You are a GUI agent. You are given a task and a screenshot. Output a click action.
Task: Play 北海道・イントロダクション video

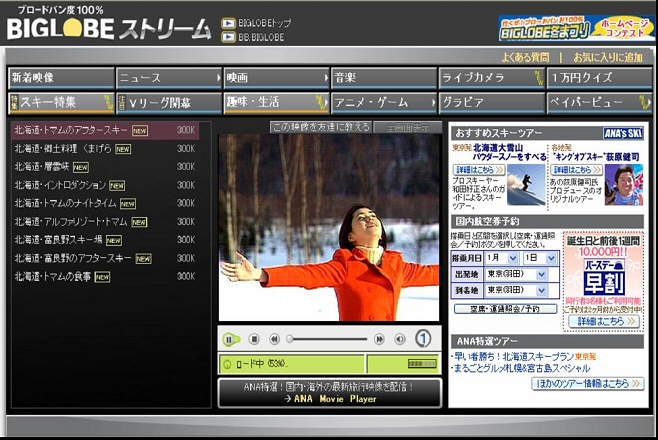105,185
